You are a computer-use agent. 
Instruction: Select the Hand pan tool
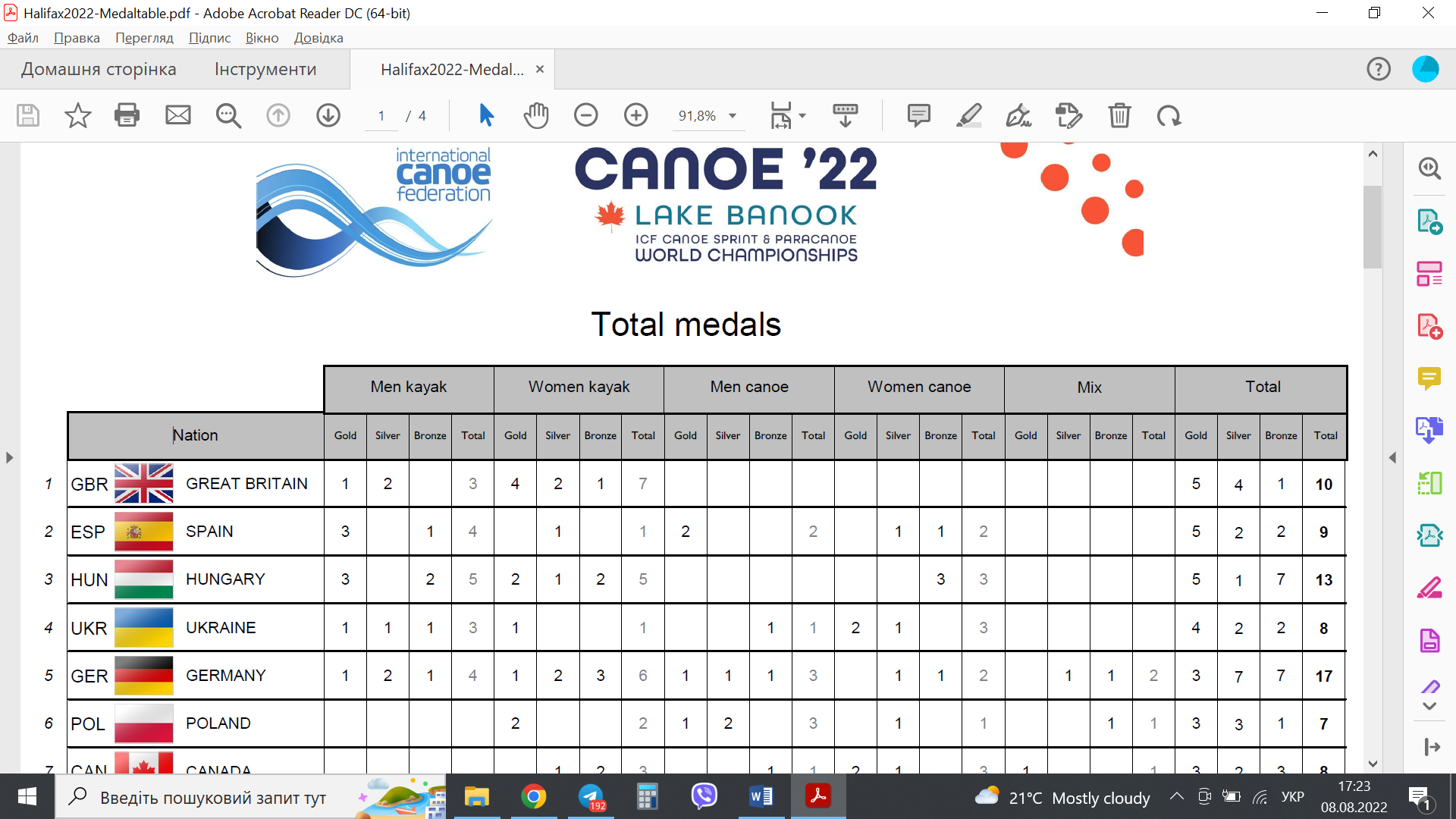coord(535,115)
